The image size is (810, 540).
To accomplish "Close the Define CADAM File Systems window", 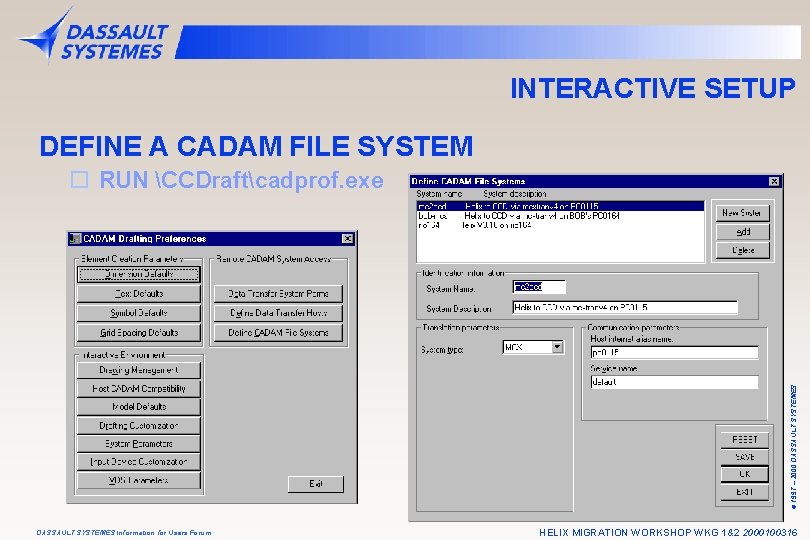I will (x=774, y=181).
